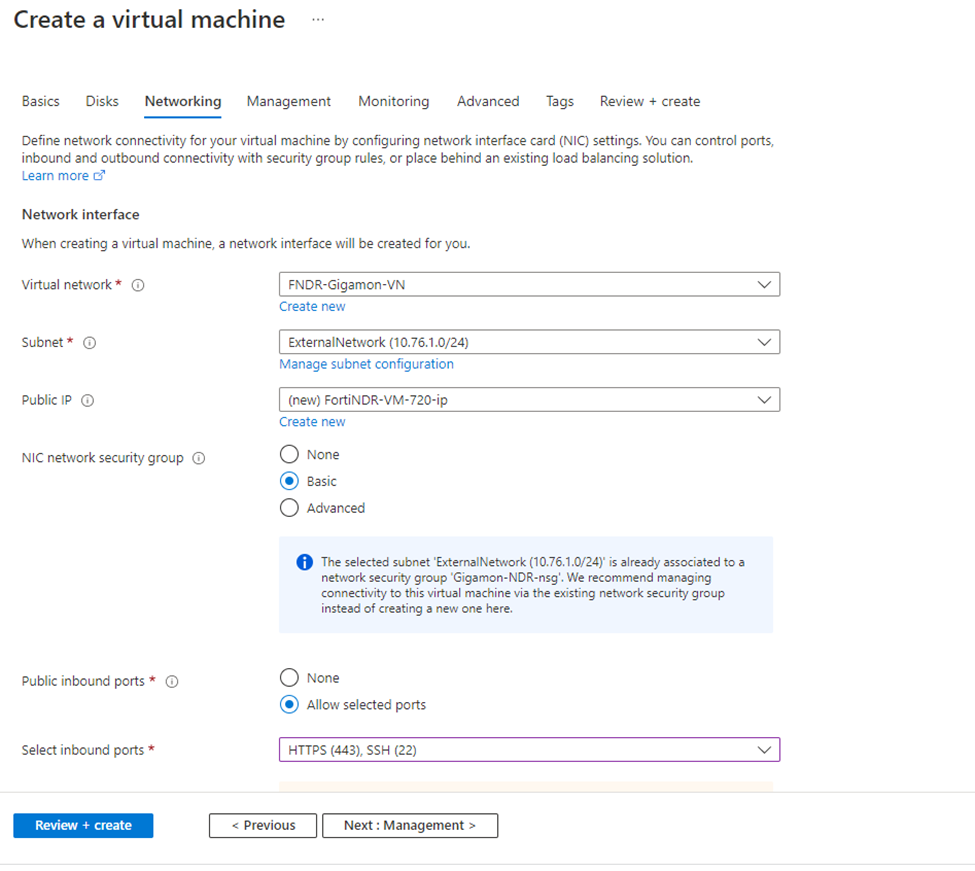The height and width of the screenshot is (871, 975).
Task: Click Public inbound ports info icon
Action: pyautogui.click(x=172, y=680)
